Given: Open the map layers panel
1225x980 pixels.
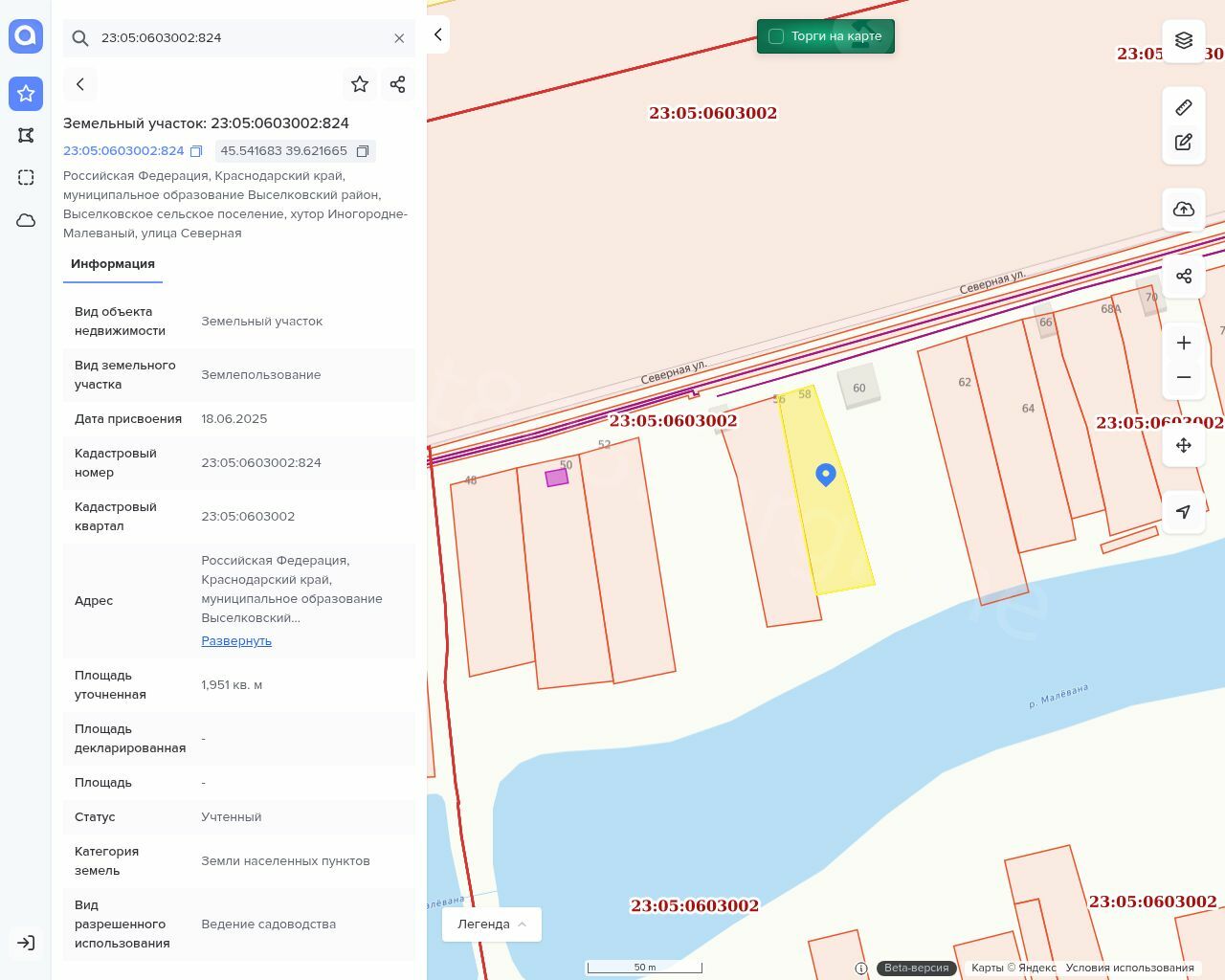Looking at the screenshot, I should 1184,40.
